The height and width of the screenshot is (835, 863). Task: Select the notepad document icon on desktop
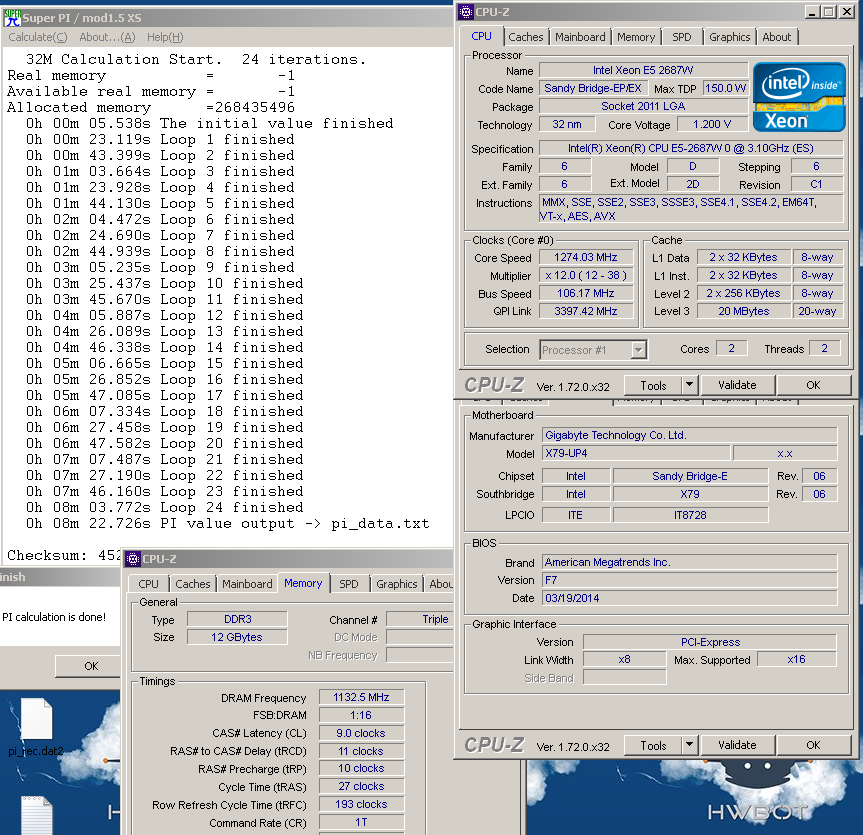[x=36, y=815]
